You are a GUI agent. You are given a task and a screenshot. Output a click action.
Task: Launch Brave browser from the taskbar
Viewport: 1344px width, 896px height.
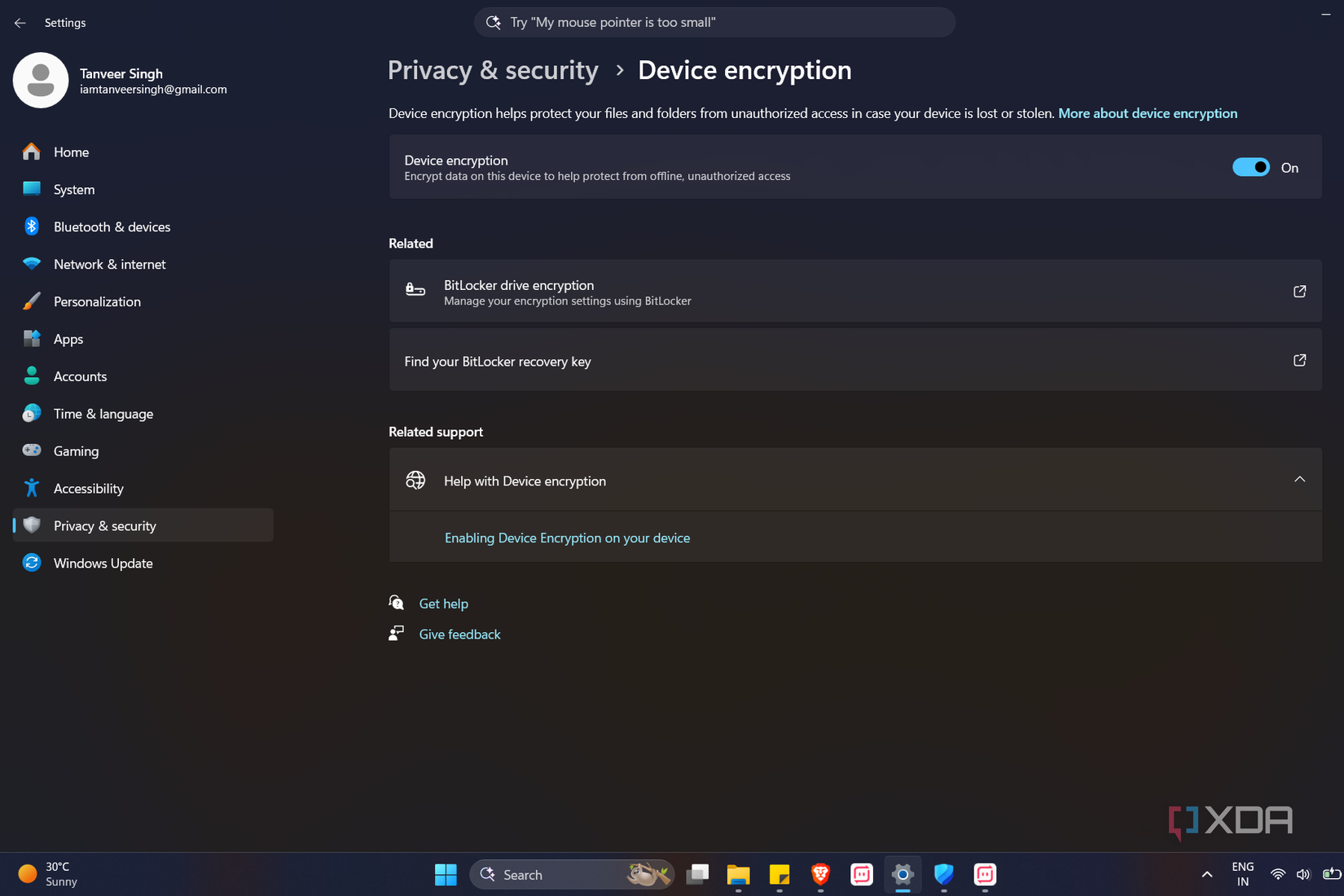820,875
